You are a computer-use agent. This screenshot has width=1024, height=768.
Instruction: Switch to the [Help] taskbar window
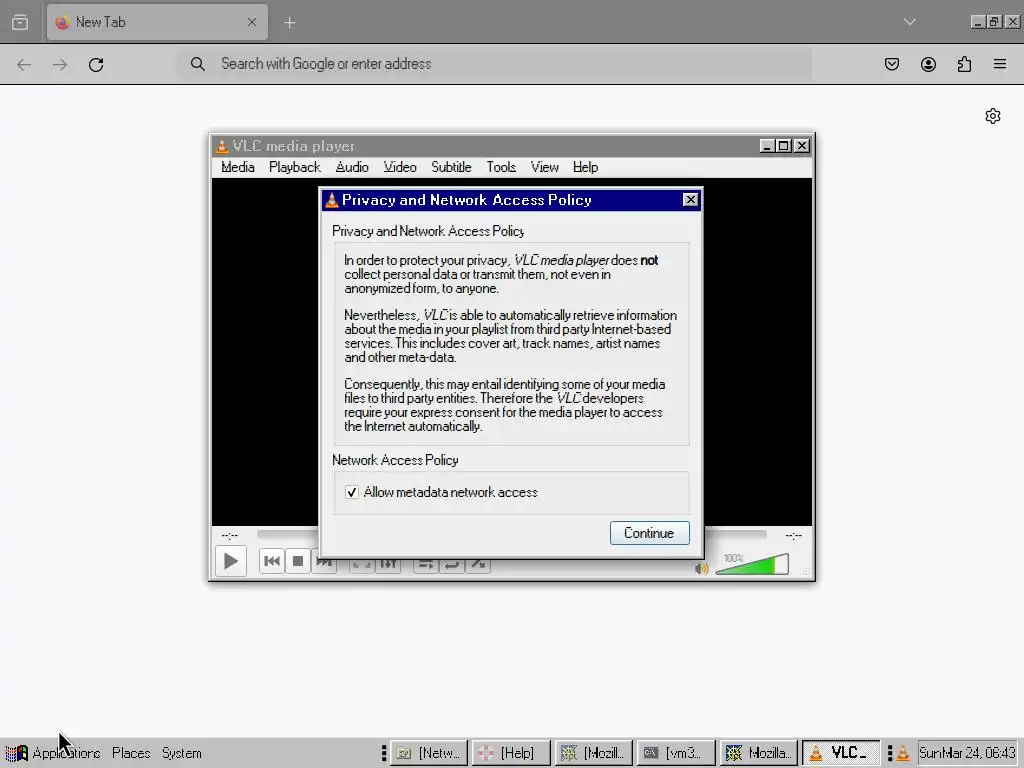[511, 753]
